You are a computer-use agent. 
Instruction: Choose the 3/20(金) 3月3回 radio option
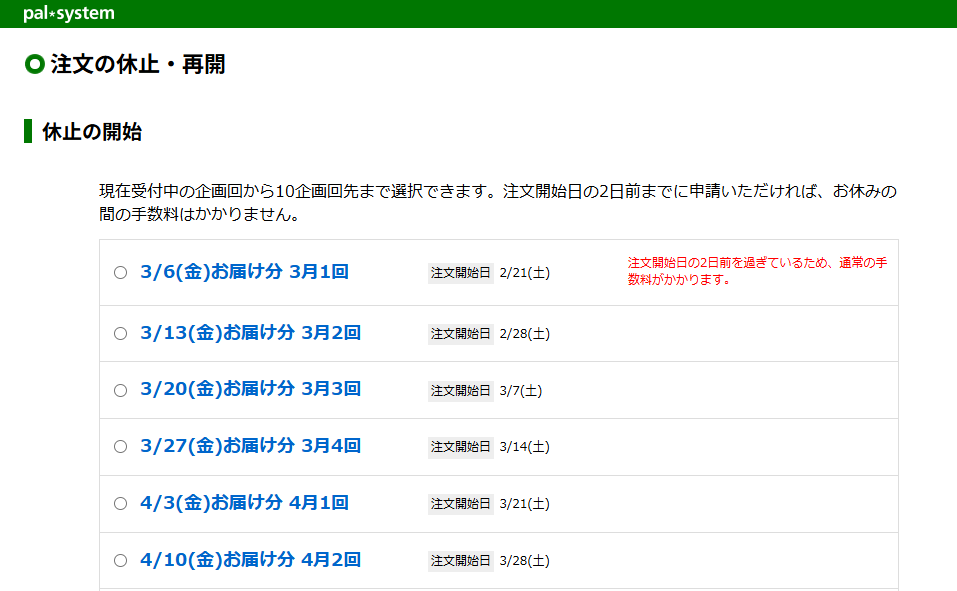[x=120, y=390]
